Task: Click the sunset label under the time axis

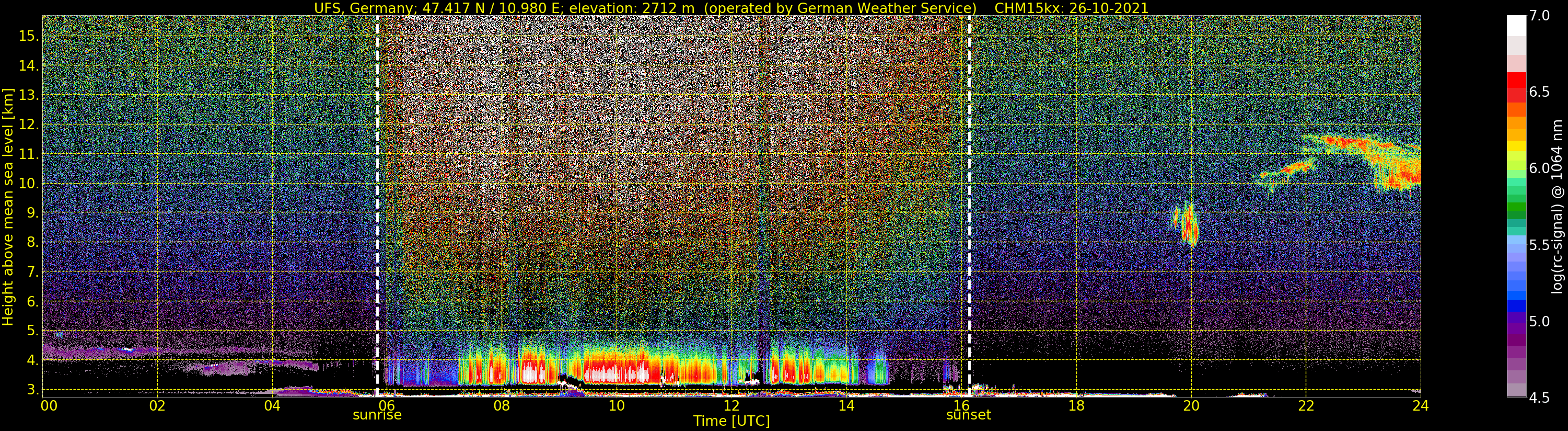Action: click(x=968, y=415)
